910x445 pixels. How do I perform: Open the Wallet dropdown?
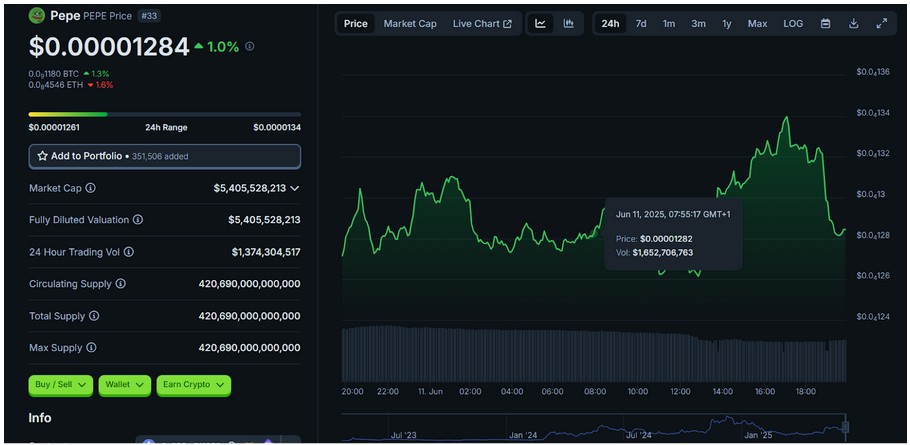point(125,385)
